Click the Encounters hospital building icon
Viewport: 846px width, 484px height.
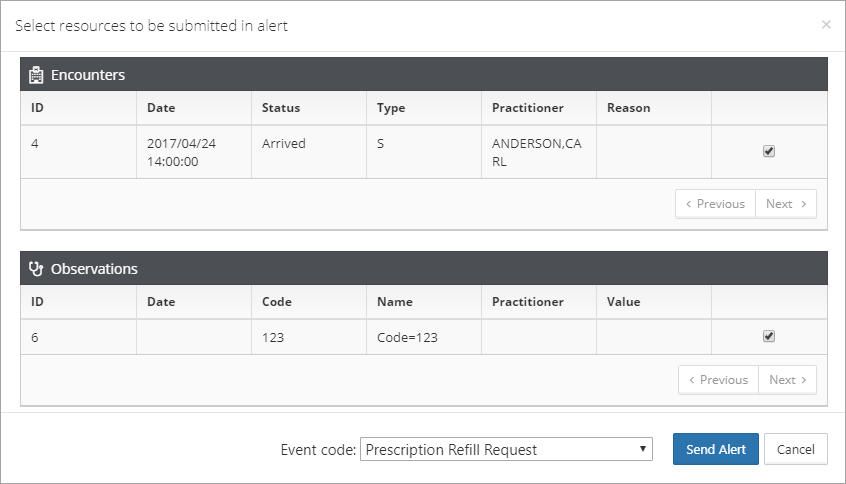36,75
